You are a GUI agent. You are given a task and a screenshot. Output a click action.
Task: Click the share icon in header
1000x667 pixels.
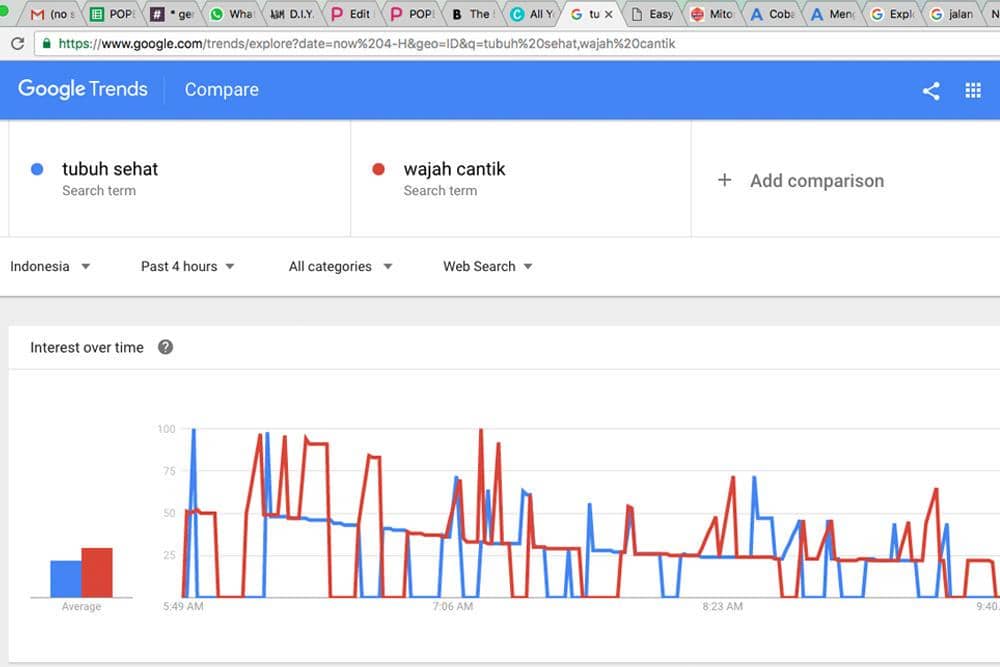(x=931, y=90)
